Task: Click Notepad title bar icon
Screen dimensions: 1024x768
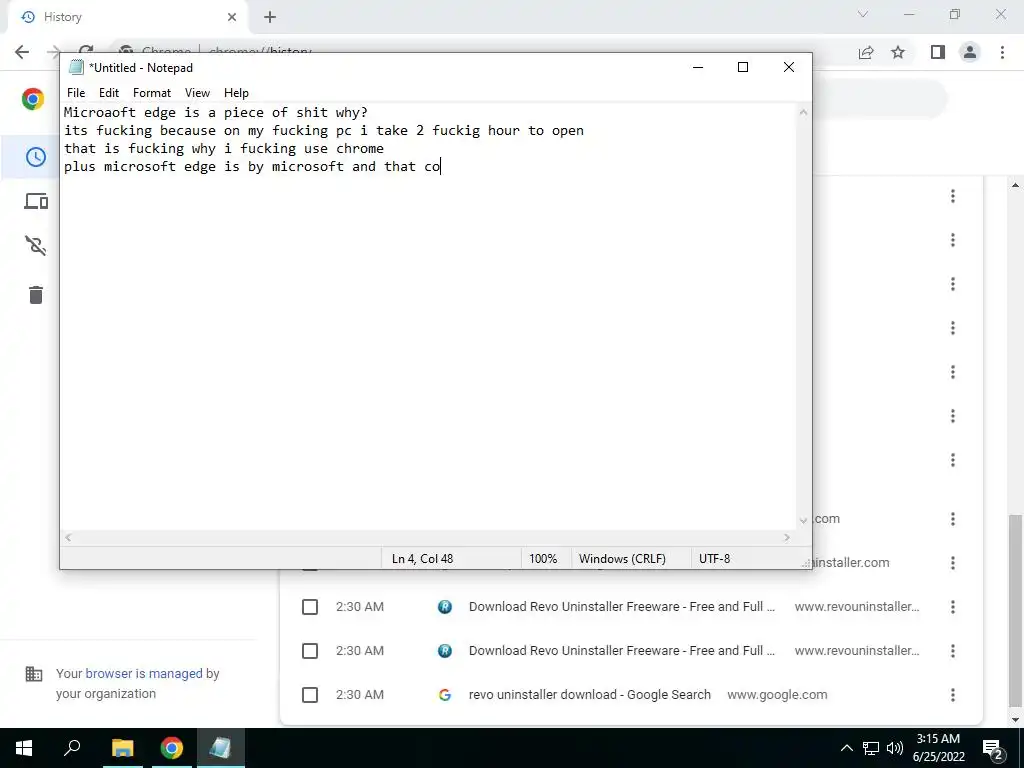Action: coord(76,67)
